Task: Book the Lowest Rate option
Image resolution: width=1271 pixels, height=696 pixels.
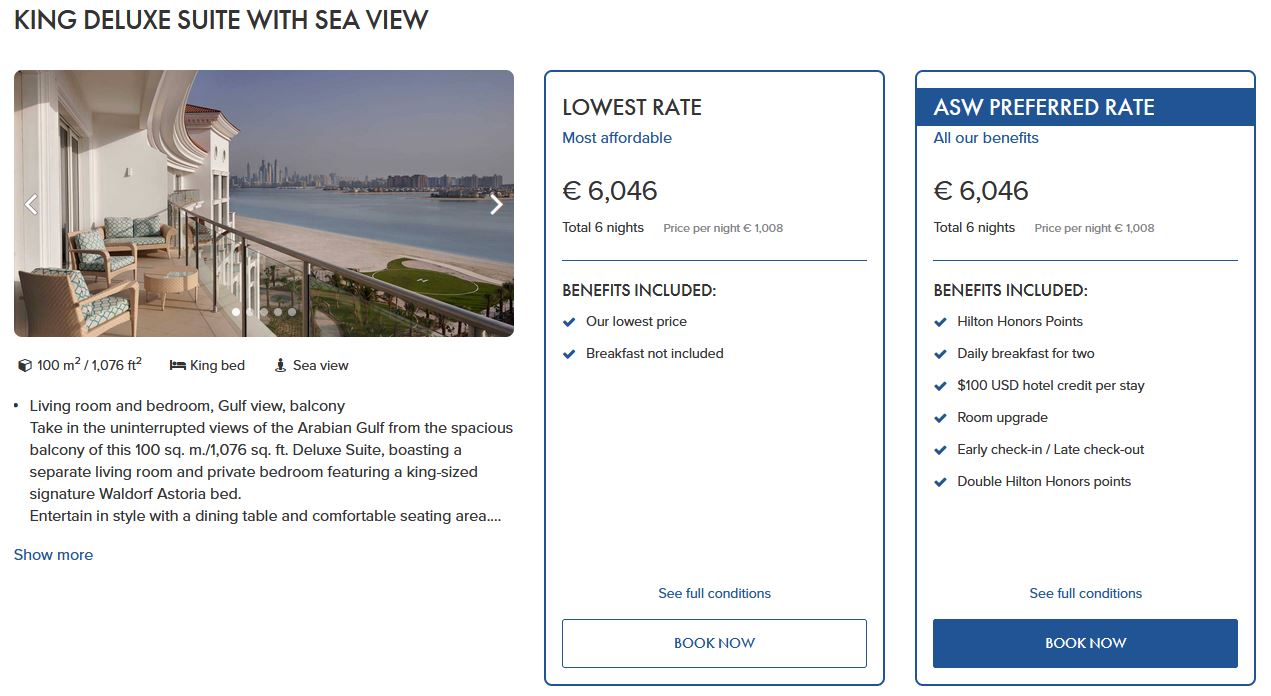Action: (x=714, y=643)
